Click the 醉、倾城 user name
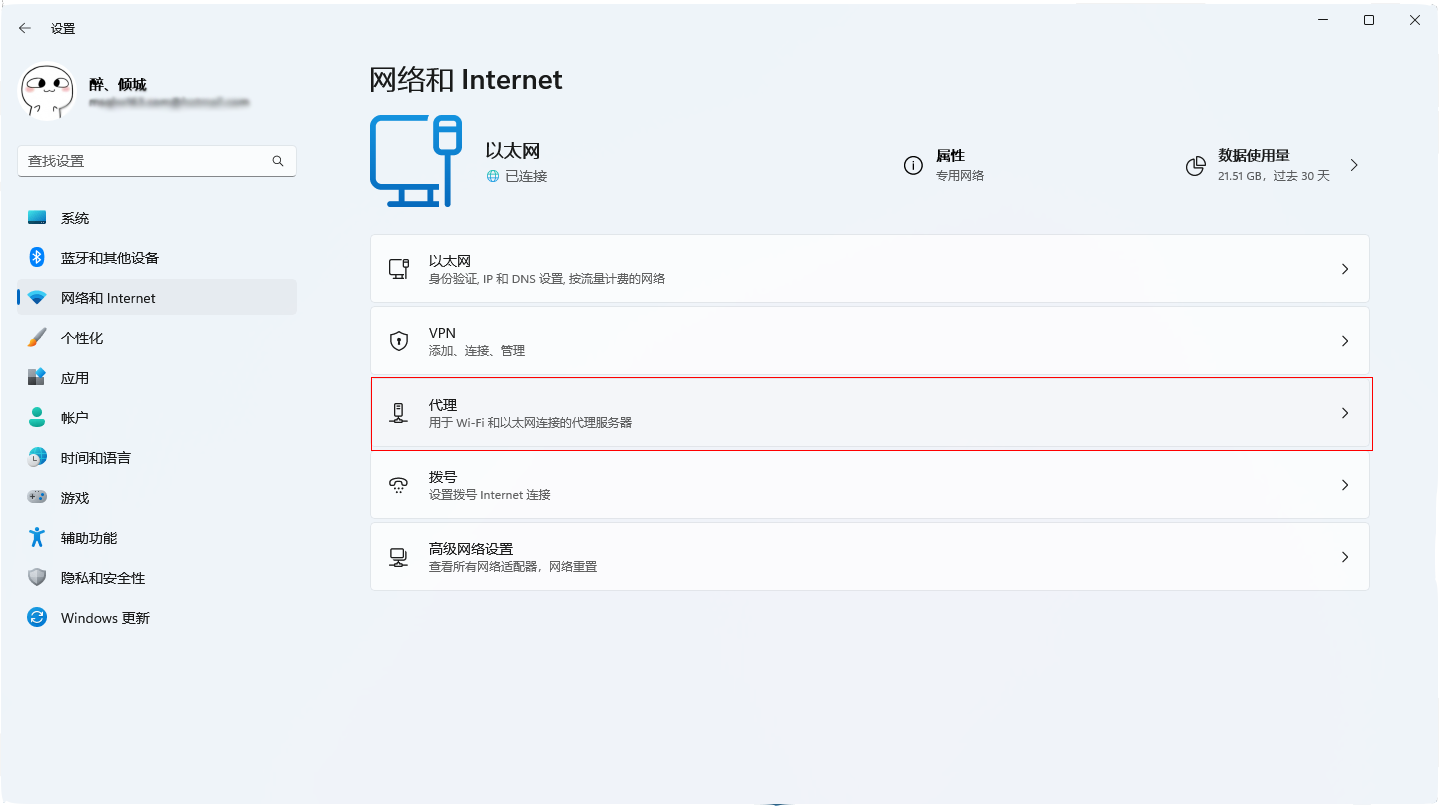Viewport: 1439px width, 806px height. click(118, 85)
